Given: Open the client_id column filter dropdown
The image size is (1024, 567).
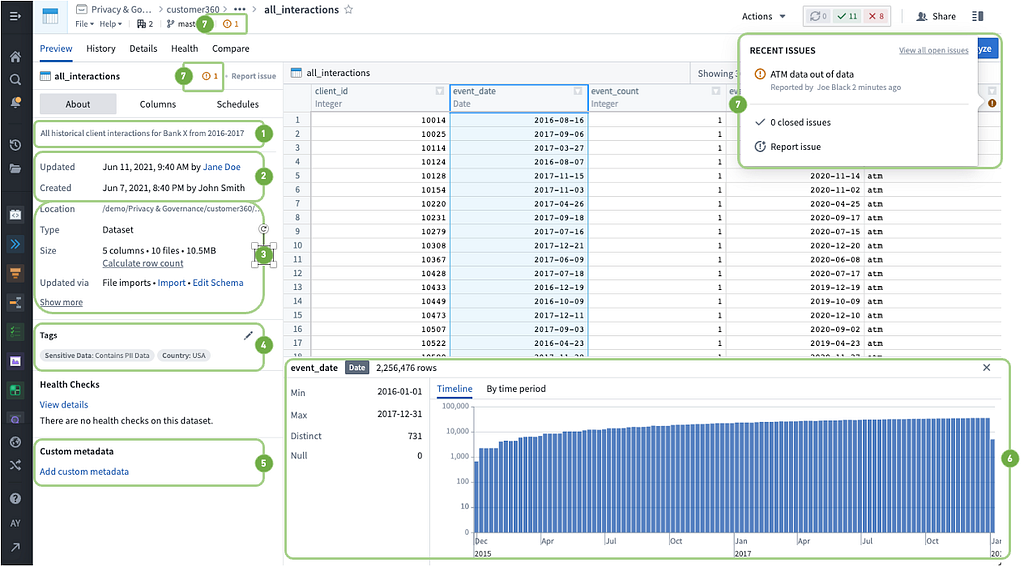Looking at the screenshot, I should tap(440, 91).
